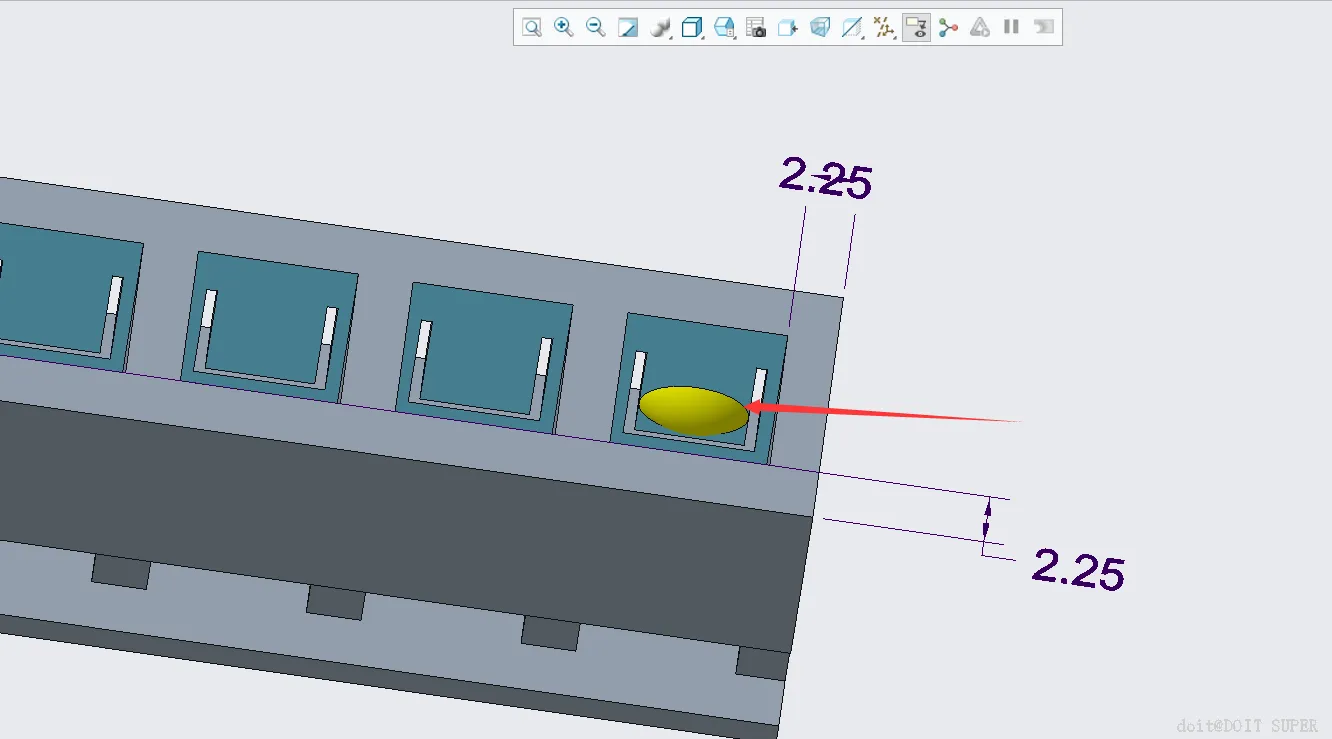The image size is (1332, 739).
Task: Select the upper 2.25 dimension text
Action: pos(826,180)
